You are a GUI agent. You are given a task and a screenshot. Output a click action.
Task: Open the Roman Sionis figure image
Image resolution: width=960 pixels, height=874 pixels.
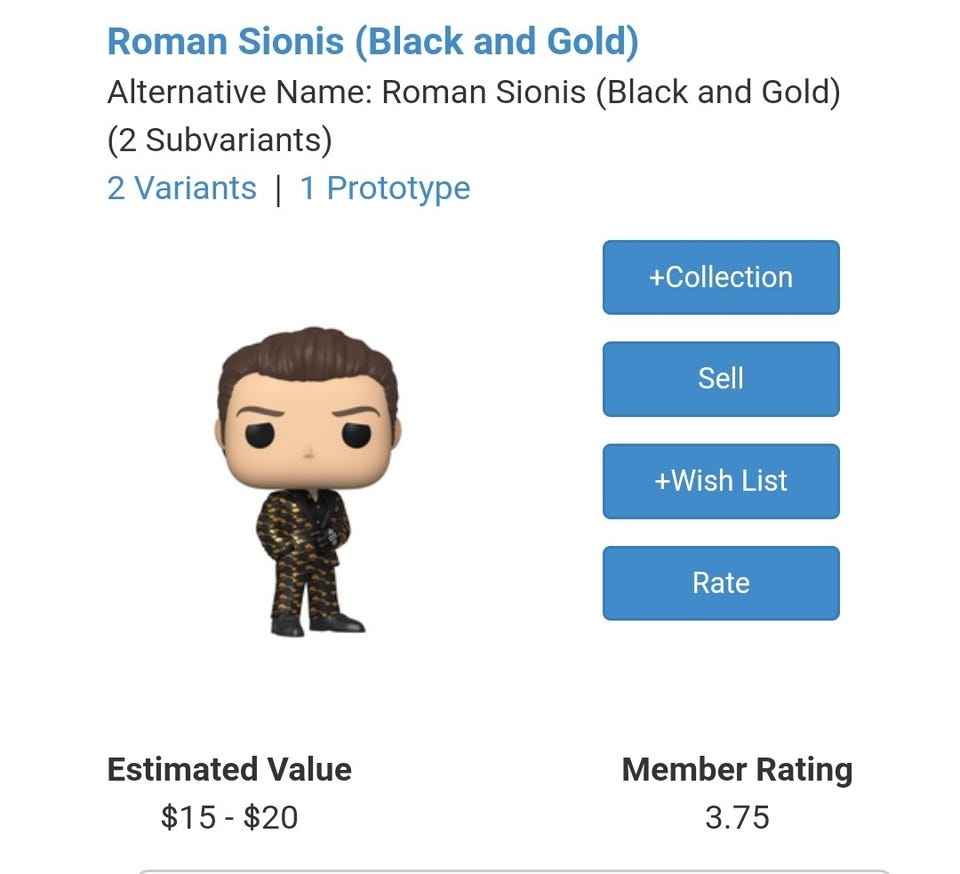click(307, 482)
